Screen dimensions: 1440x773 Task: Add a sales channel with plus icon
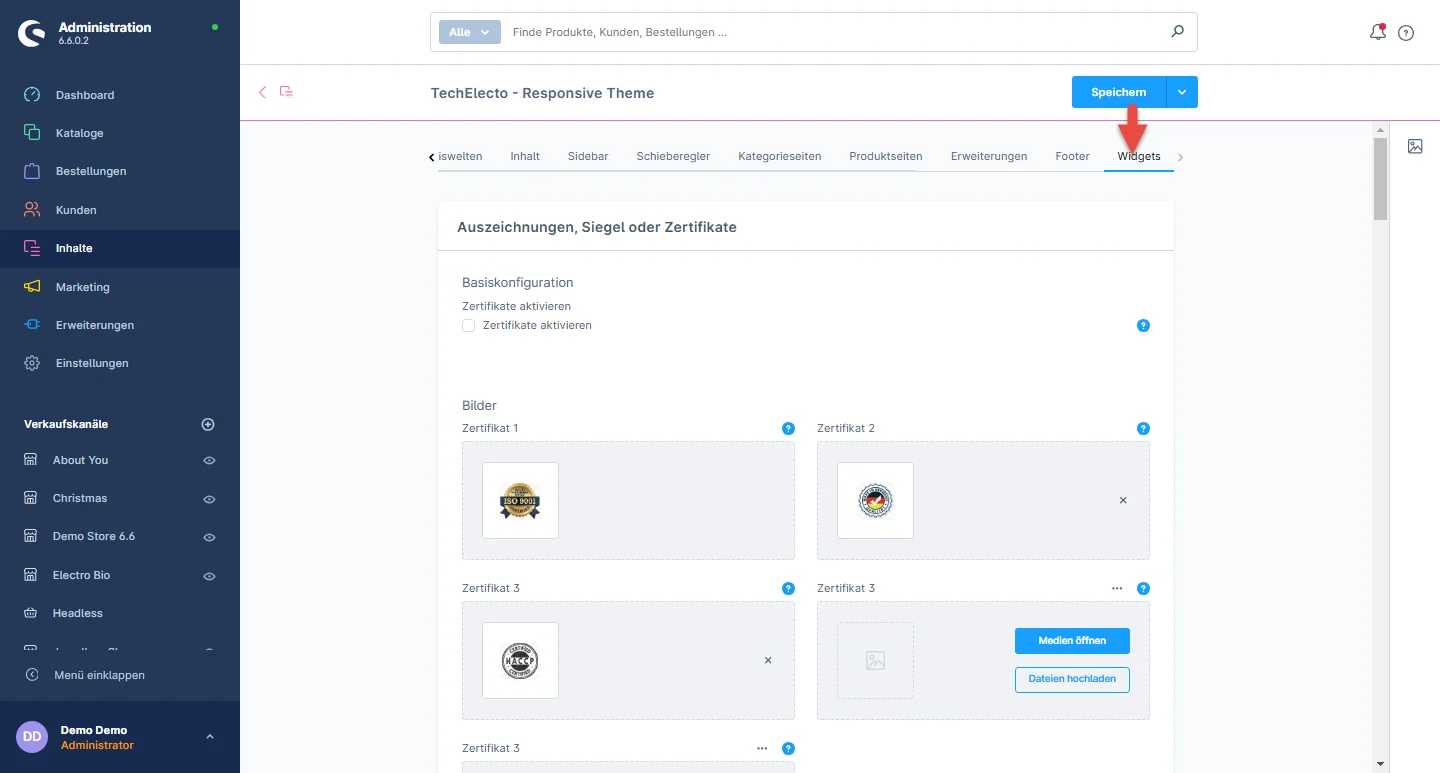(x=208, y=424)
